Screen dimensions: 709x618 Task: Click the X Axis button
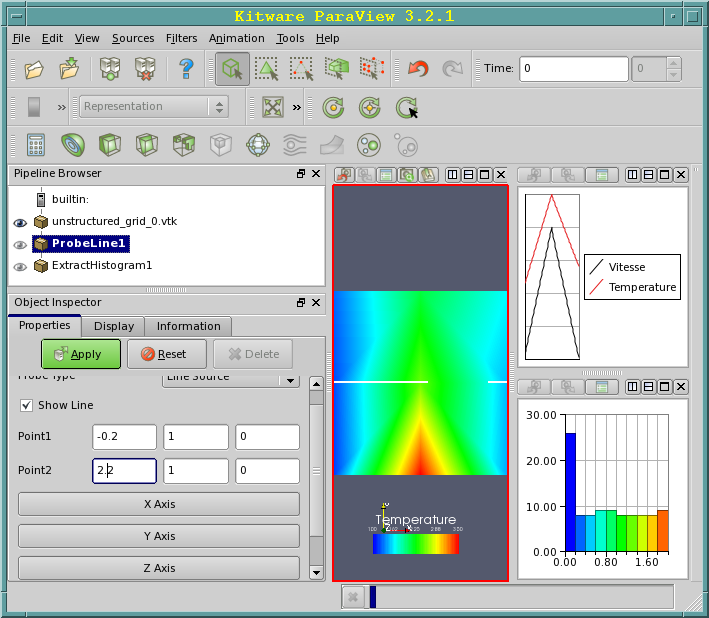pyautogui.click(x=159, y=504)
